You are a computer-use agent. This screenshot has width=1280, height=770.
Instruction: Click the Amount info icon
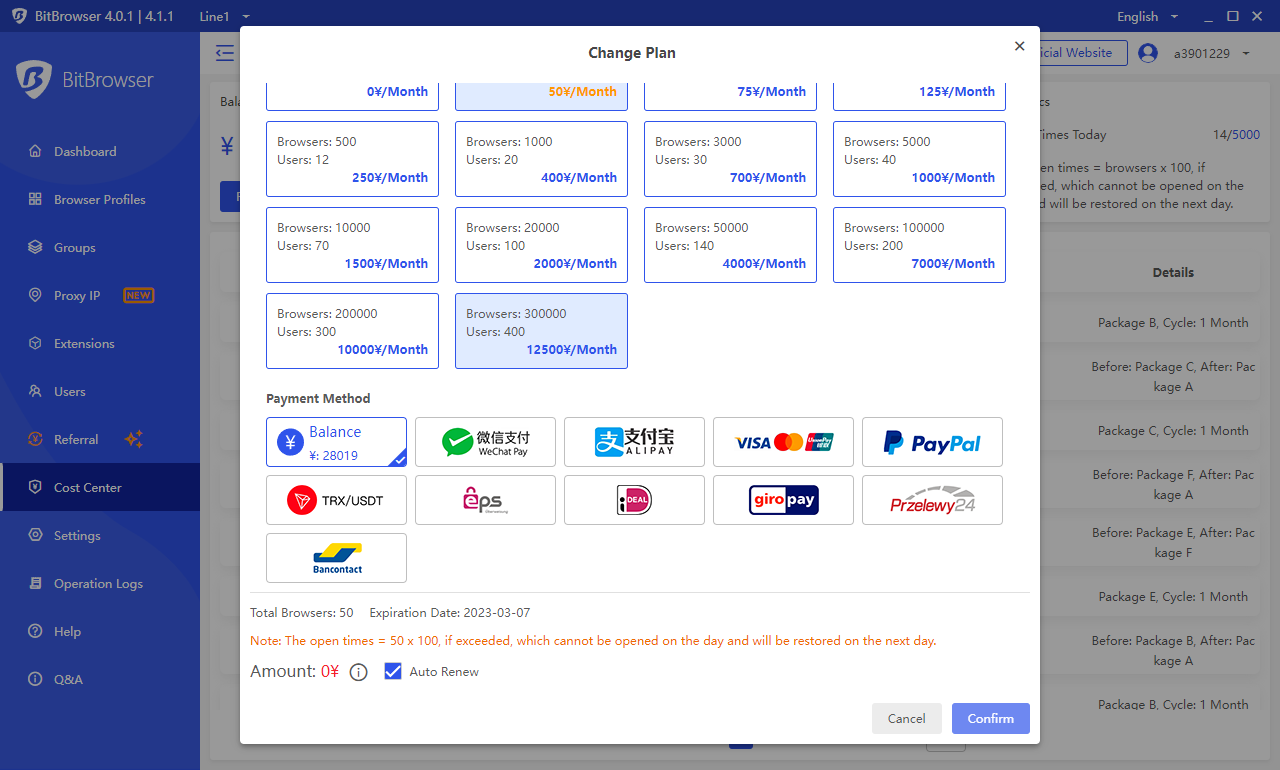[359, 672]
